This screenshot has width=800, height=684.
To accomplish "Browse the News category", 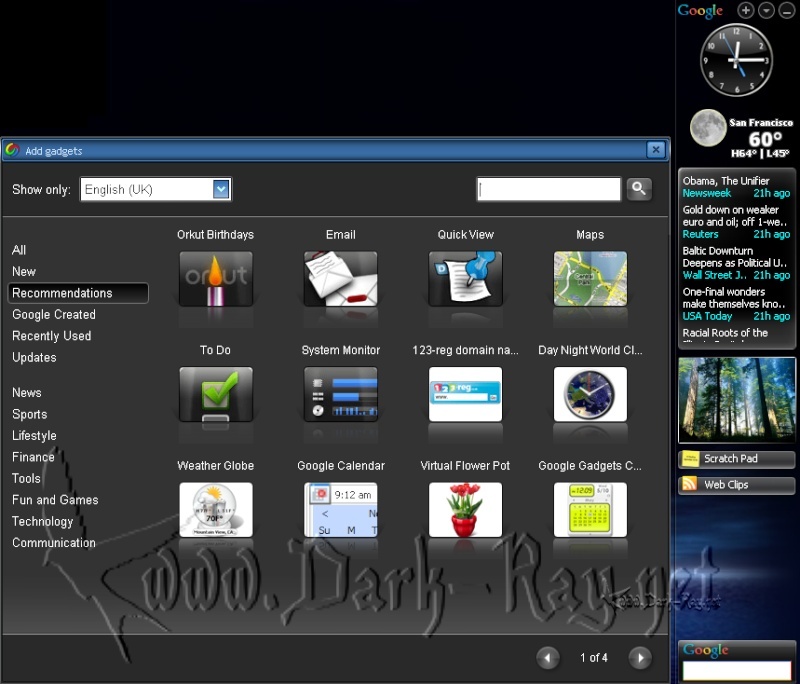I will click(x=27, y=392).
